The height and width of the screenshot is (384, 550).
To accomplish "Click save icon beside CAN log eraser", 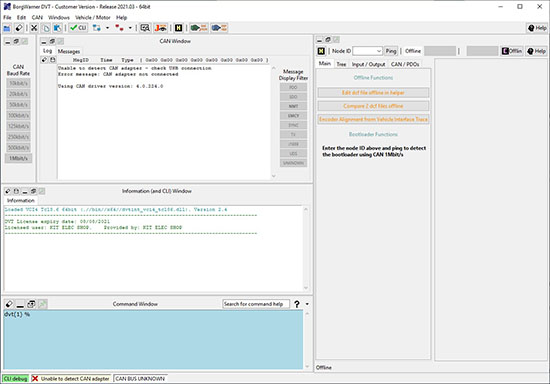I will pyautogui.click(x=53, y=60).
